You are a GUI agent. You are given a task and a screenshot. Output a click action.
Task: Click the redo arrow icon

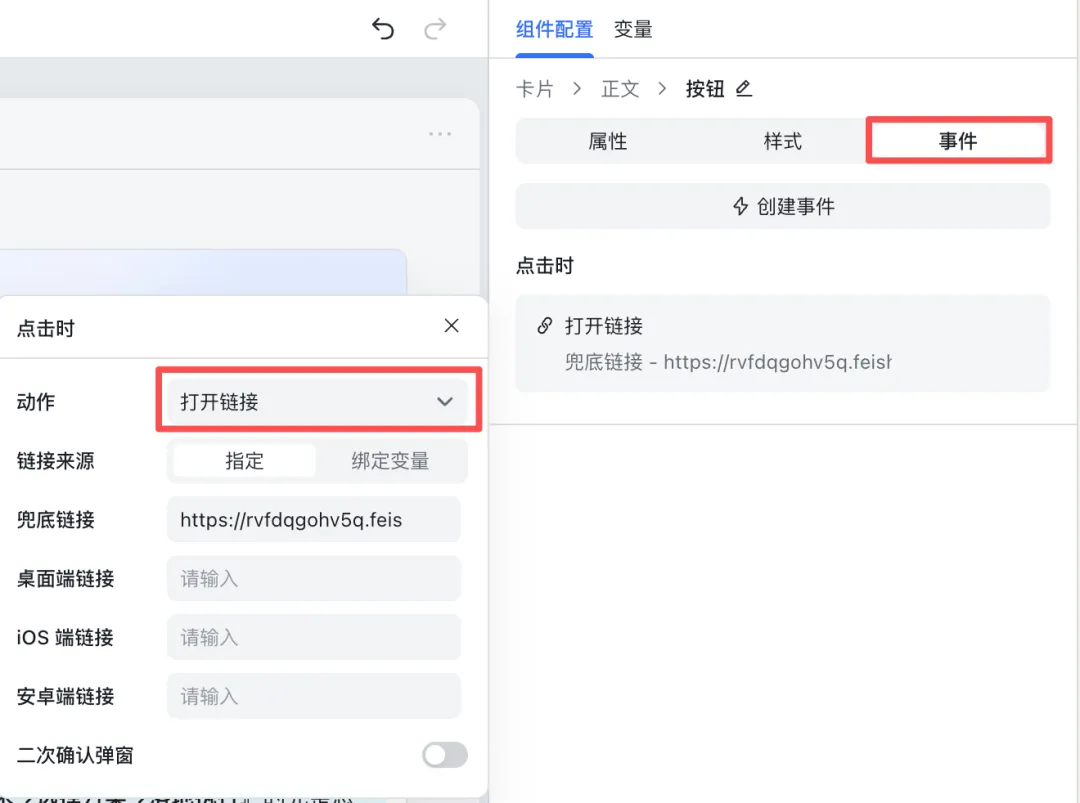[435, 29]
